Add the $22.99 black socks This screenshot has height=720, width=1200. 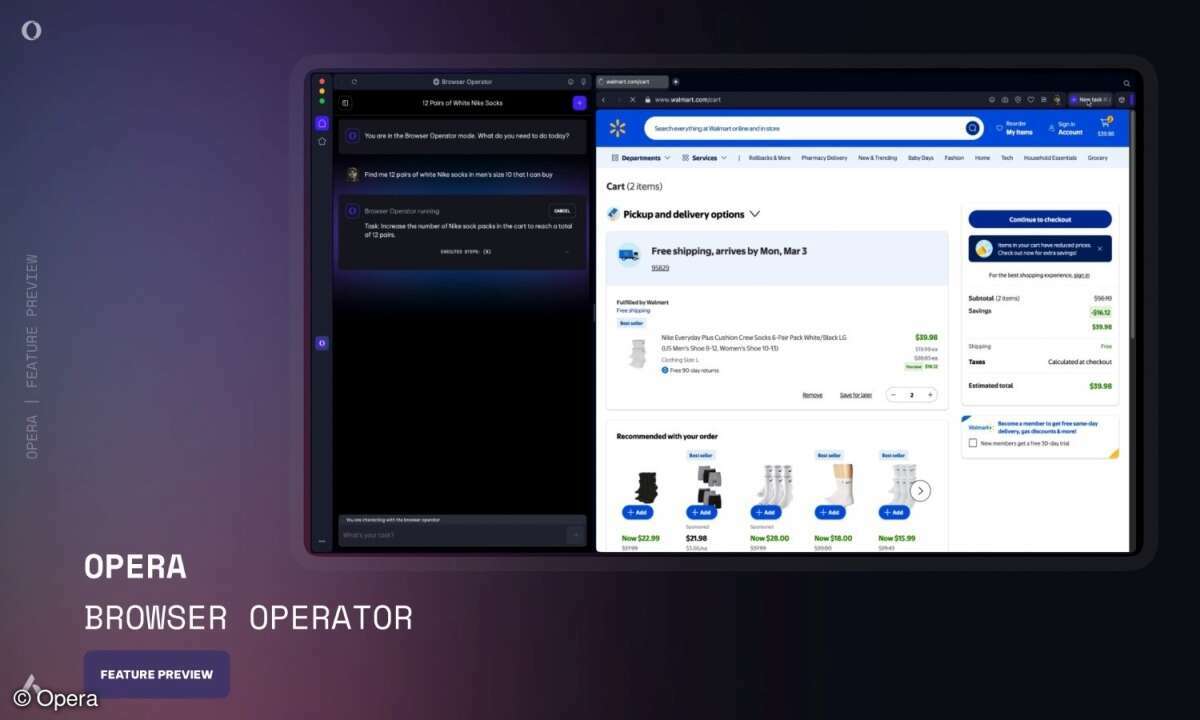coord(638,512)
